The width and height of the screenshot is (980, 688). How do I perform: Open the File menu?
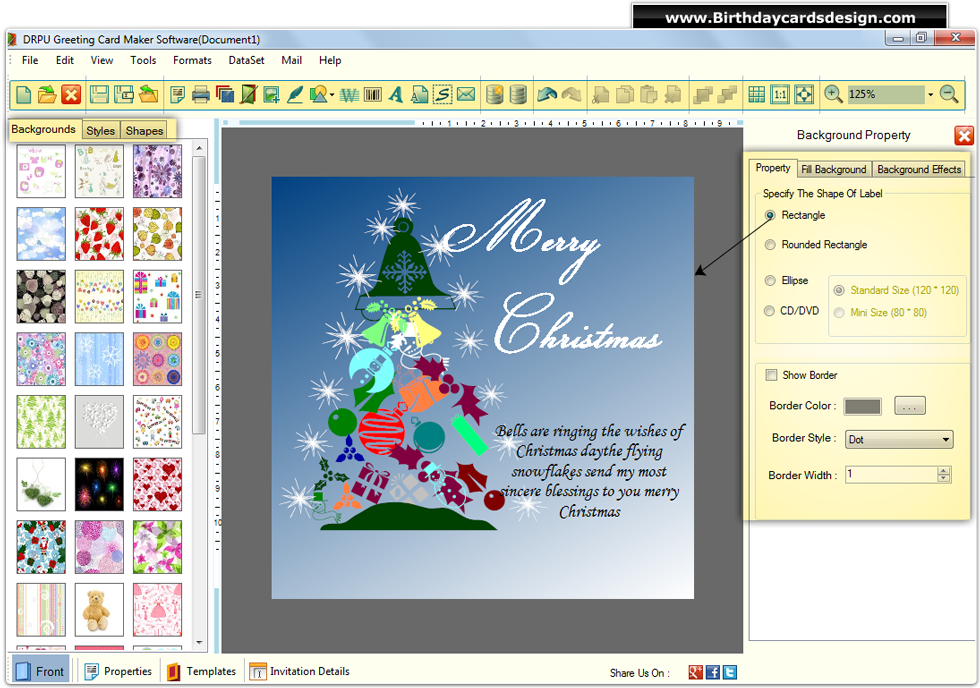30,61
